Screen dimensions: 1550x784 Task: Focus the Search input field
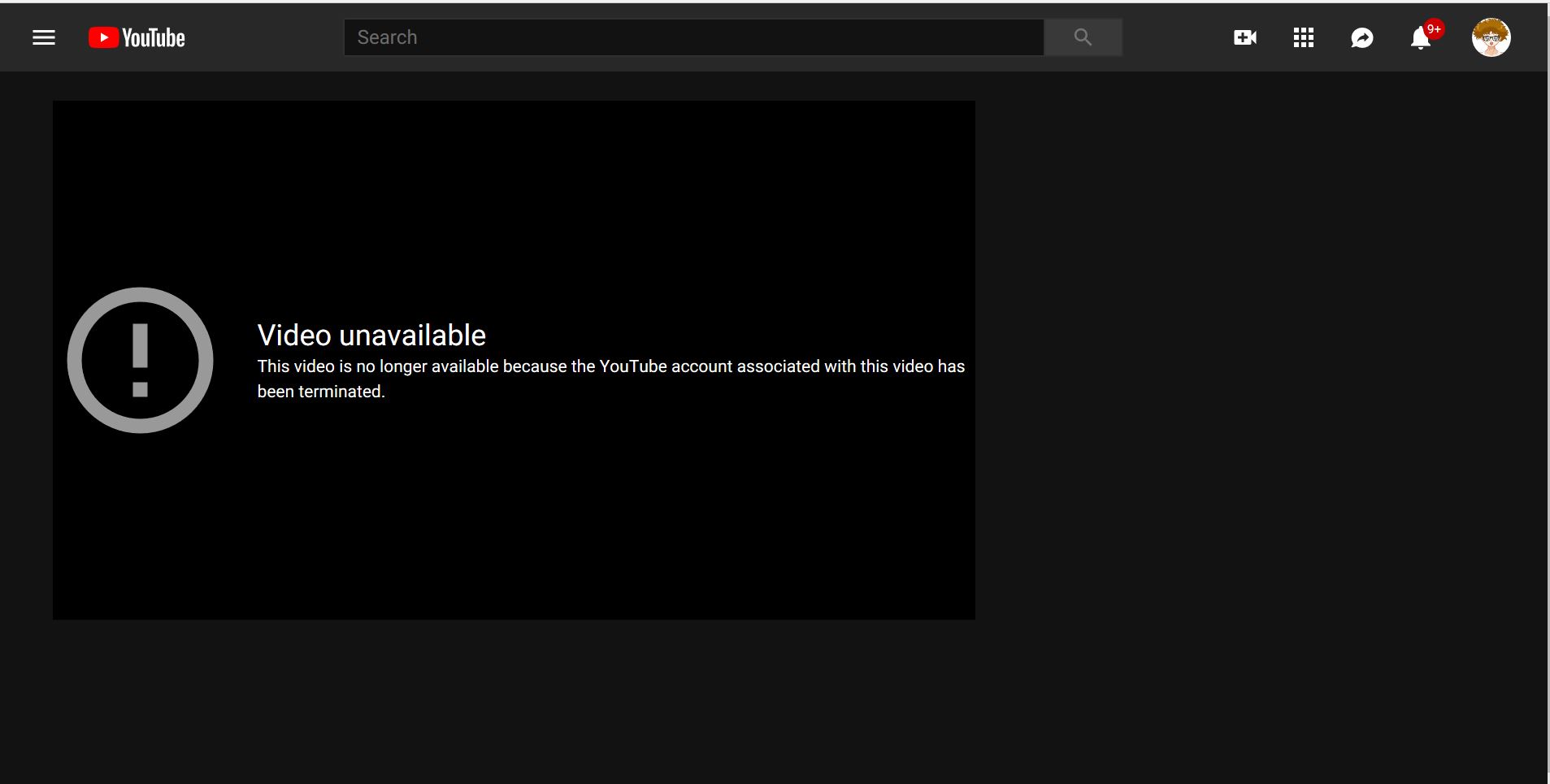(x=693, y=37)
